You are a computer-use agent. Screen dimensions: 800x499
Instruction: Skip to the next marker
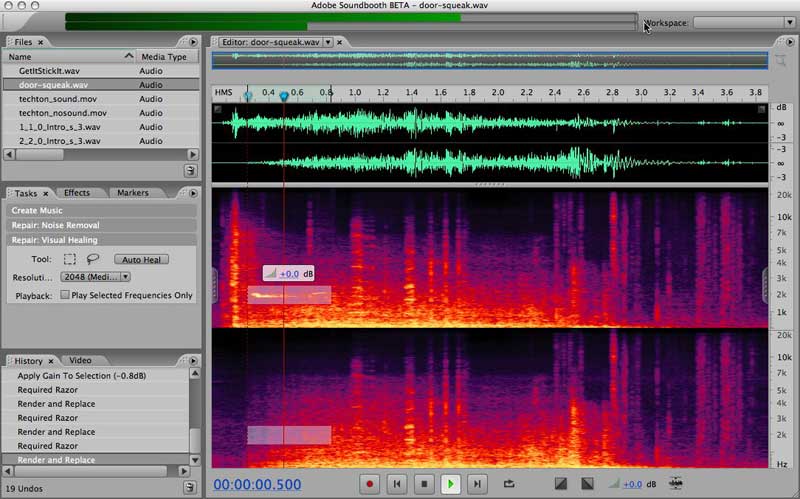pyautogui.click(x=478, y=484)
